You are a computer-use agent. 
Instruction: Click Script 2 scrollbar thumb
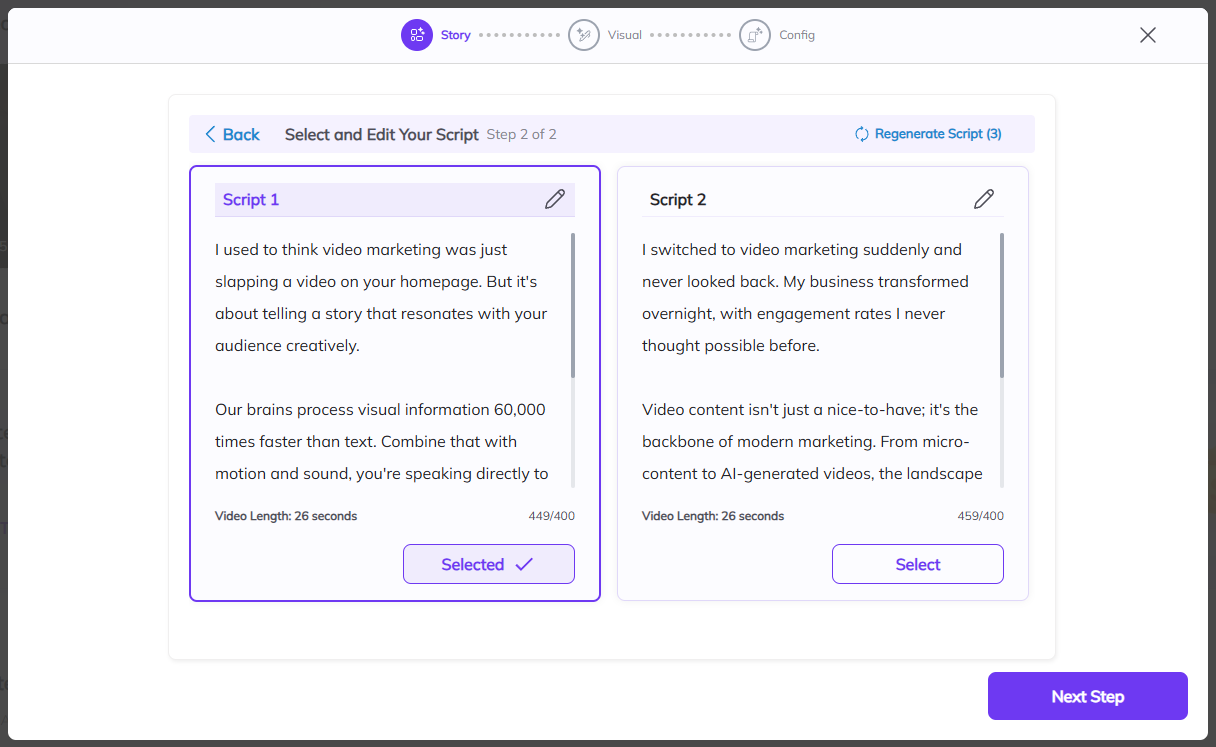click(x=1002, y=305)
